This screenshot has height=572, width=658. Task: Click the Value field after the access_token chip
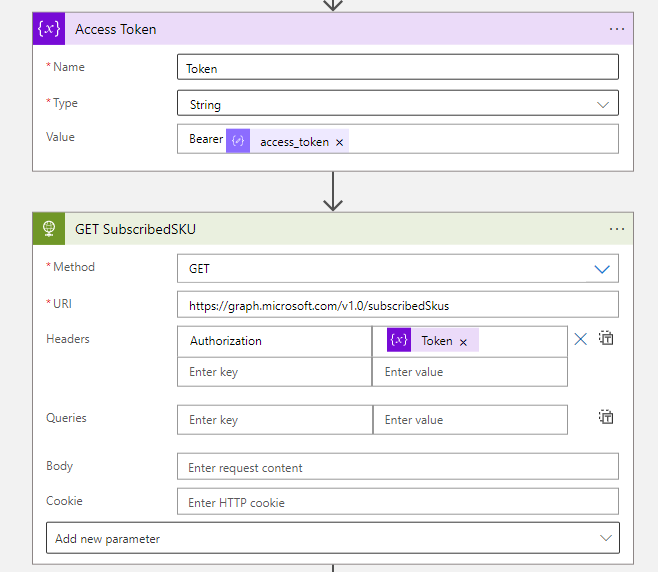coord(483,139)
